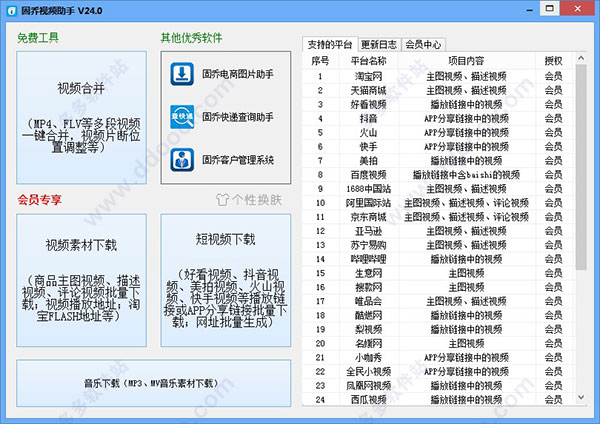Sort by the 平台名称 column header
Image resolution: width=600 pixels, height=424 pixels.
tap(368, 61)
